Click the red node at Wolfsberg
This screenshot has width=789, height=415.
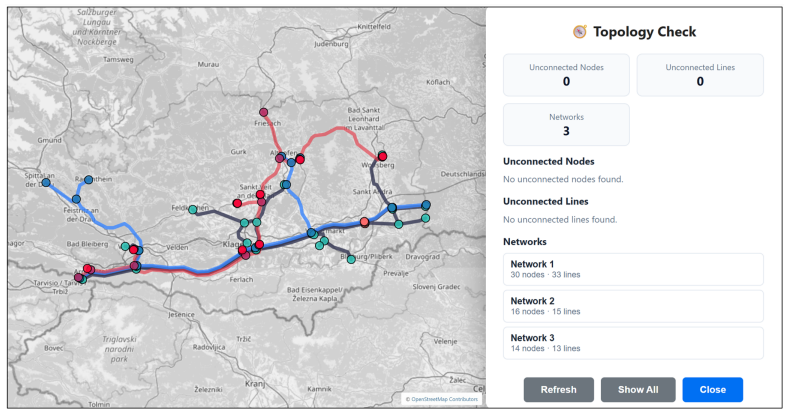(382, 156)
